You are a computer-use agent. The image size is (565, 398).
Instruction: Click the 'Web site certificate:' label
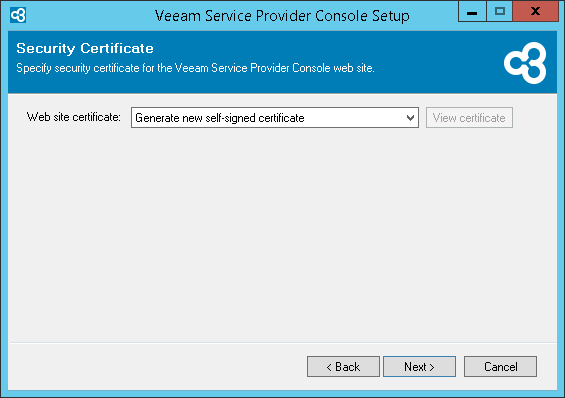click(74, 117)
